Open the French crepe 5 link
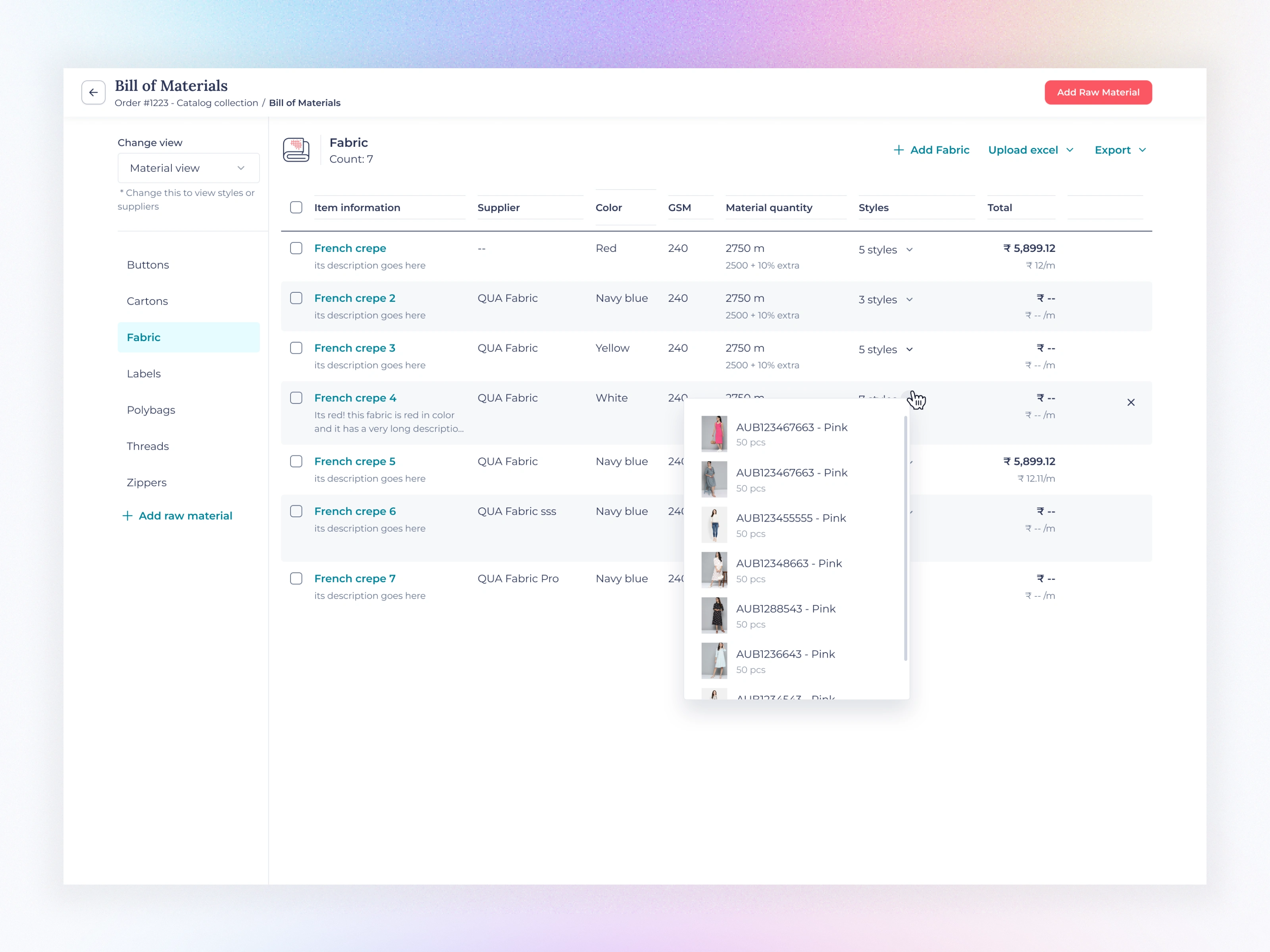This screenshot has width=1270, height=952. point(355,461)
